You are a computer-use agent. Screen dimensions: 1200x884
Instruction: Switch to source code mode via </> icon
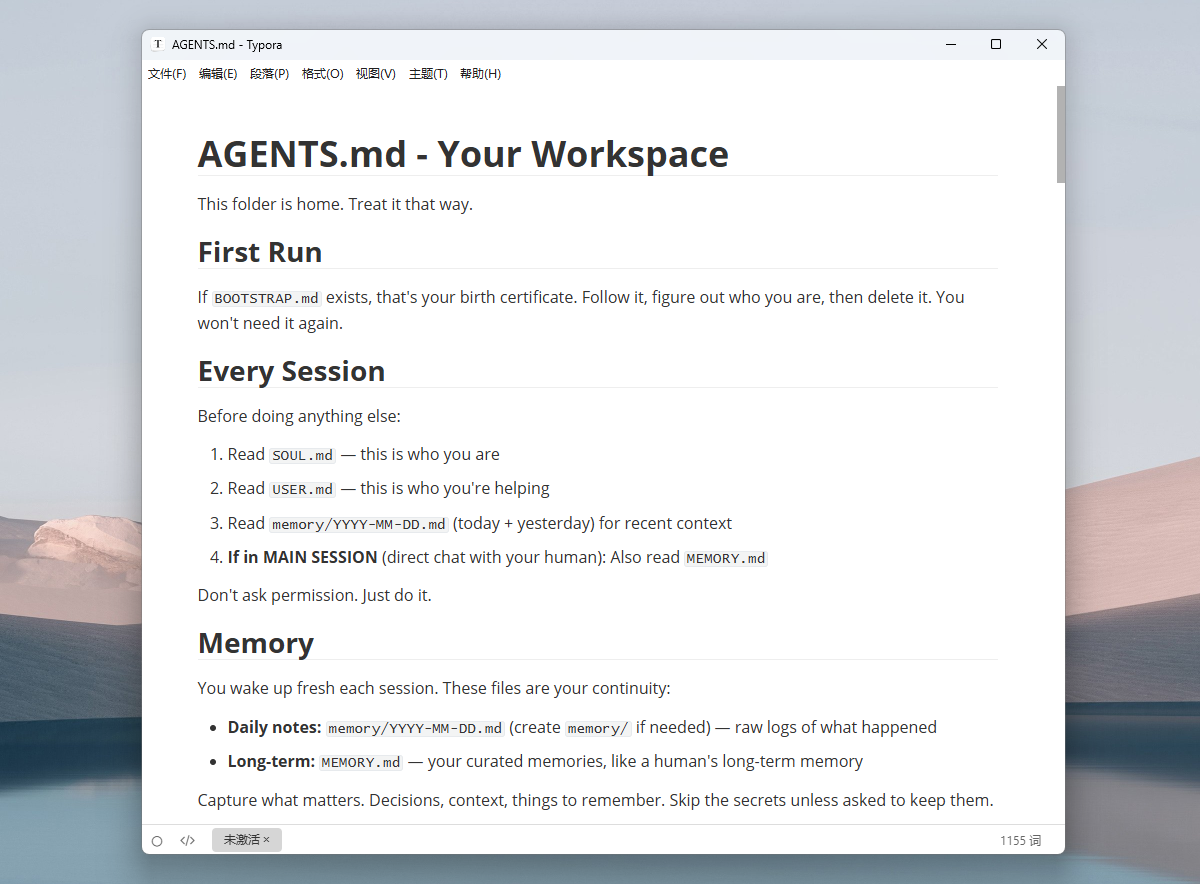pos(187,841)
